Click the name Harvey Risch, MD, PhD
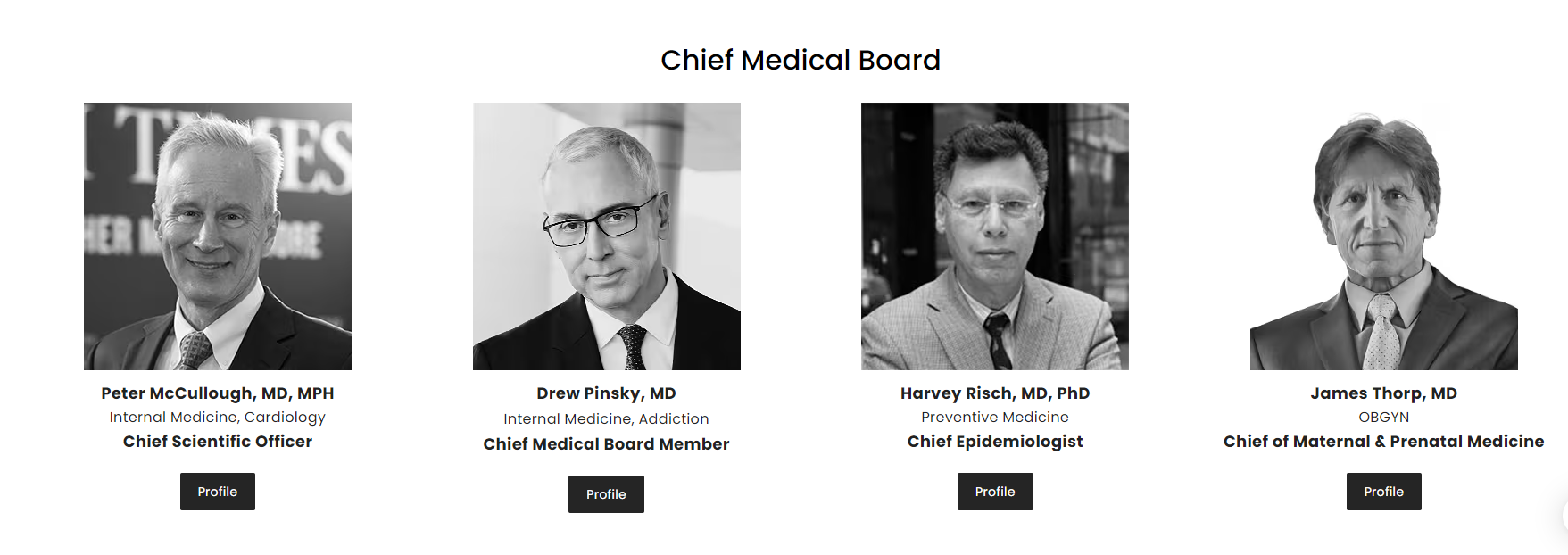Viewport: 1568px width, 555px height. click(995, 393)
